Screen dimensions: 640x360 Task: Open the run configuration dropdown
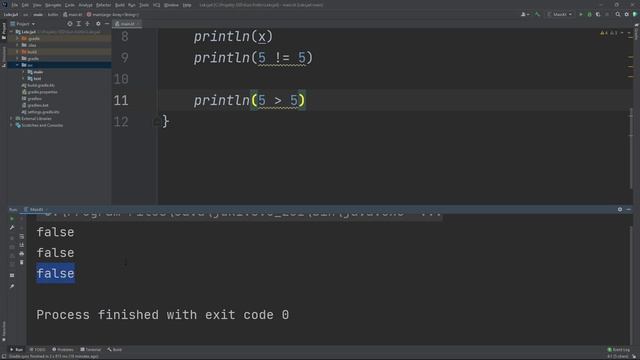(x=560, y=14)
